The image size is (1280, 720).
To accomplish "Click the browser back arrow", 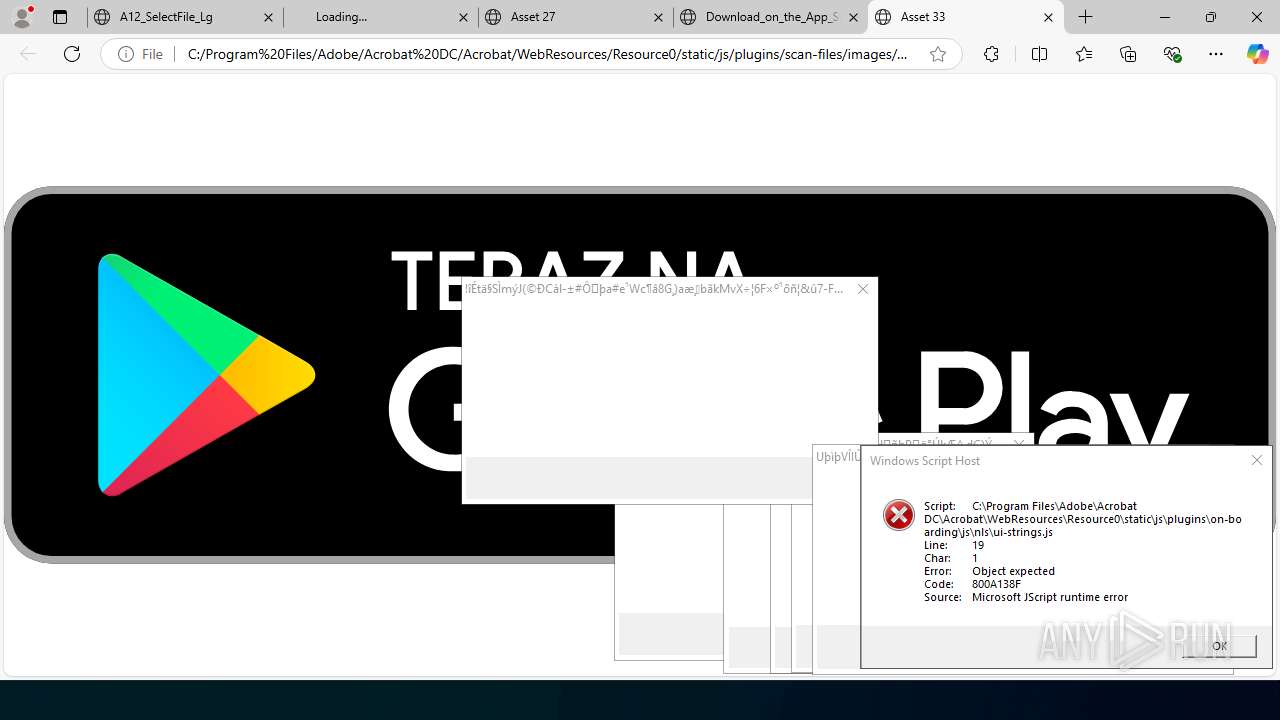I will click(x=28, y=54).
